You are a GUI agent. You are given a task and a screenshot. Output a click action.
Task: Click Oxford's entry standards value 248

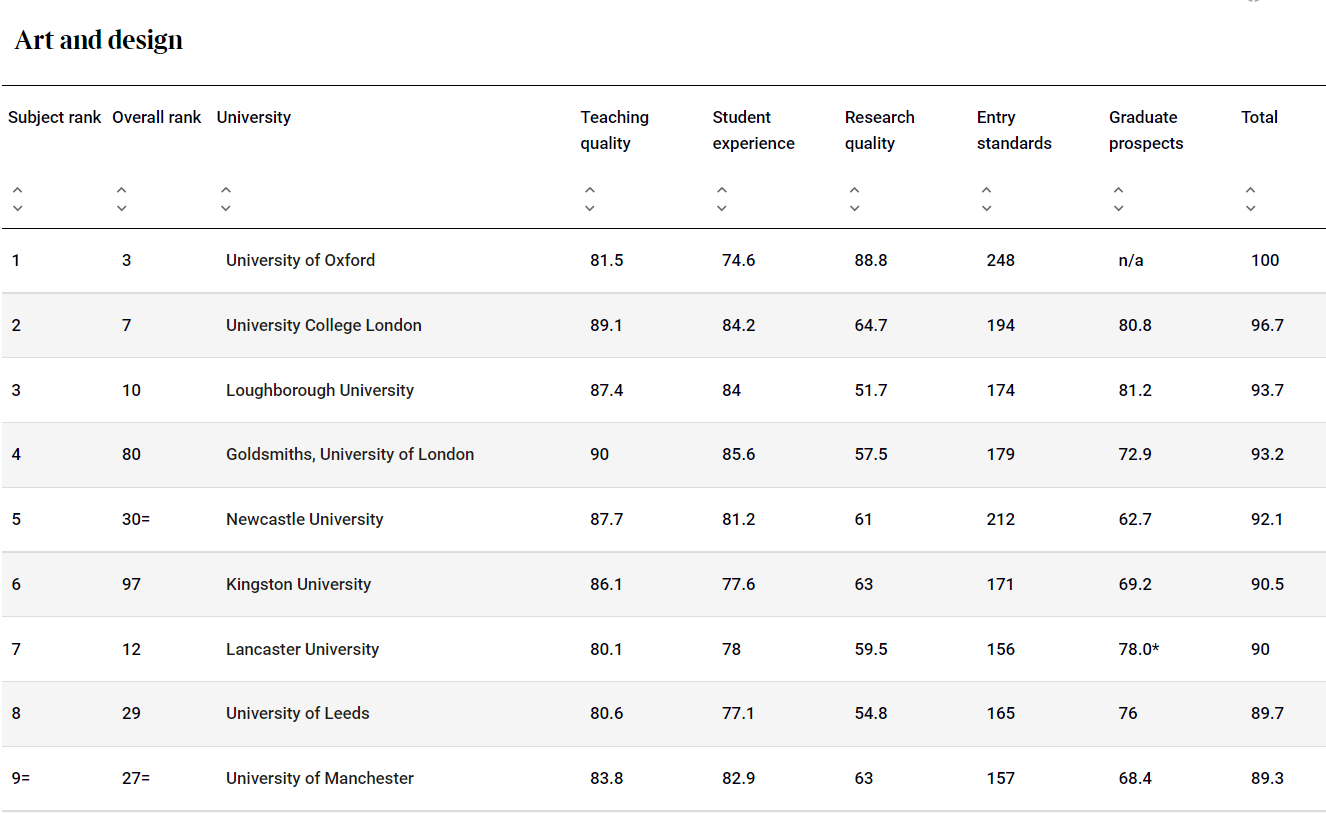tap(1000, 260)
